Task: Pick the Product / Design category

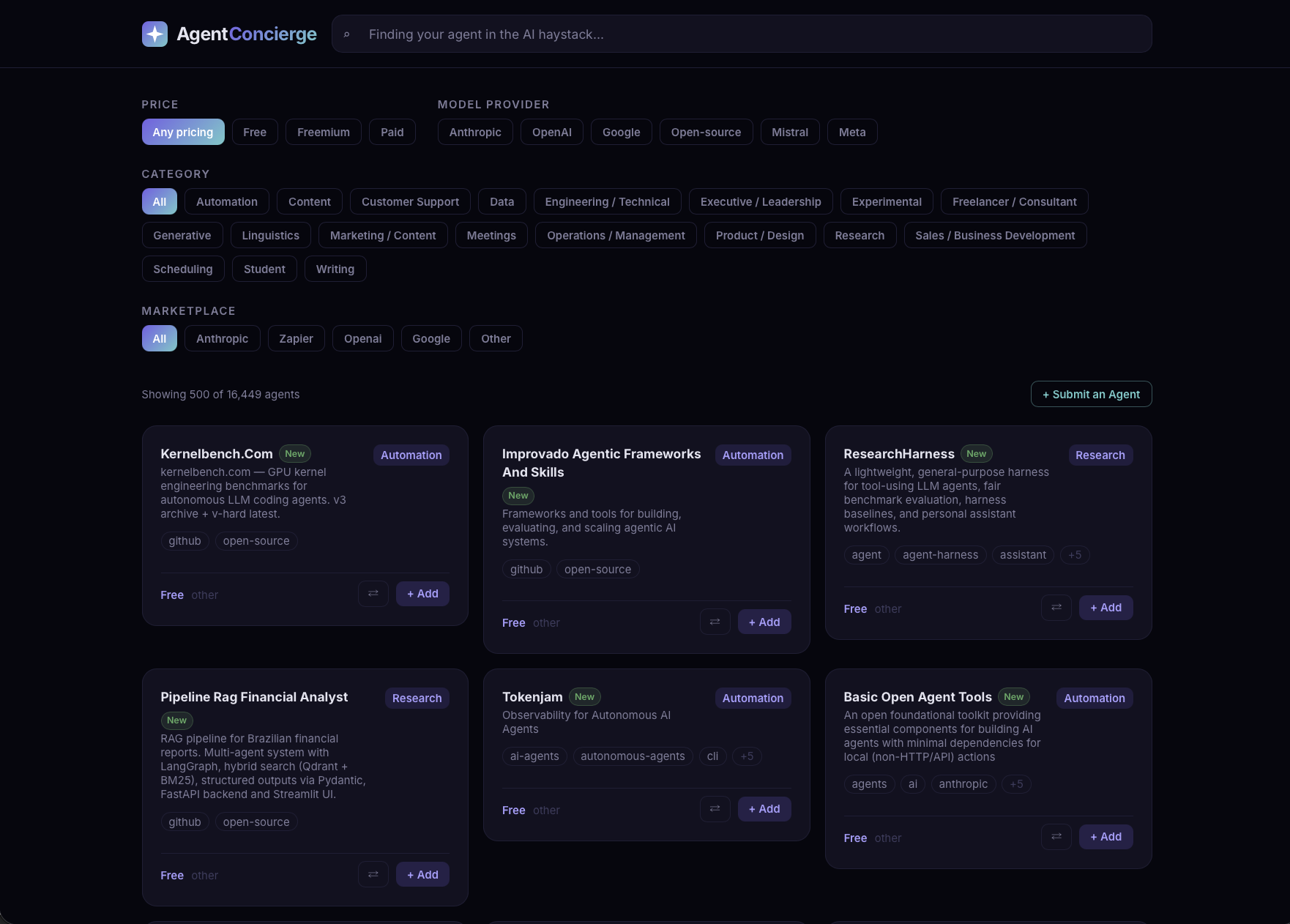Action: [x=760, y=235]
